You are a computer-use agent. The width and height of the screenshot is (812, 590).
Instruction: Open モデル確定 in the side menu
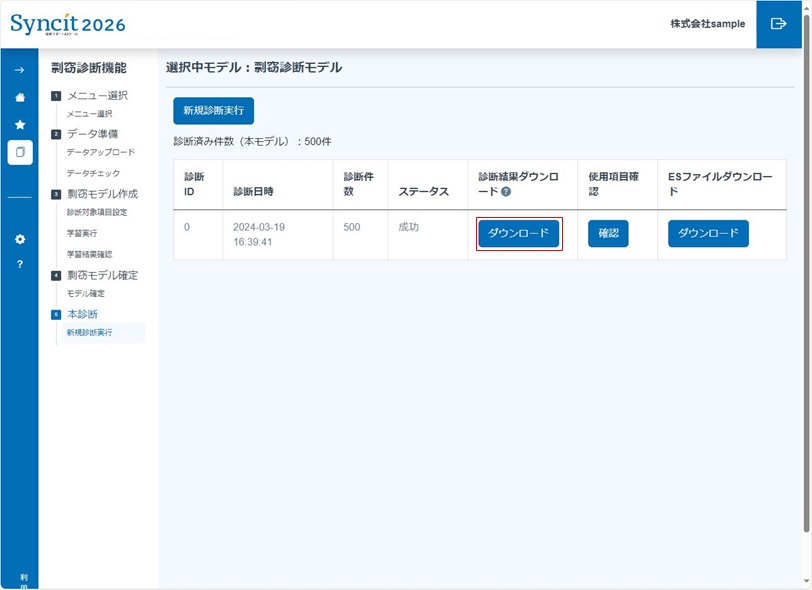tap(85, 293)
